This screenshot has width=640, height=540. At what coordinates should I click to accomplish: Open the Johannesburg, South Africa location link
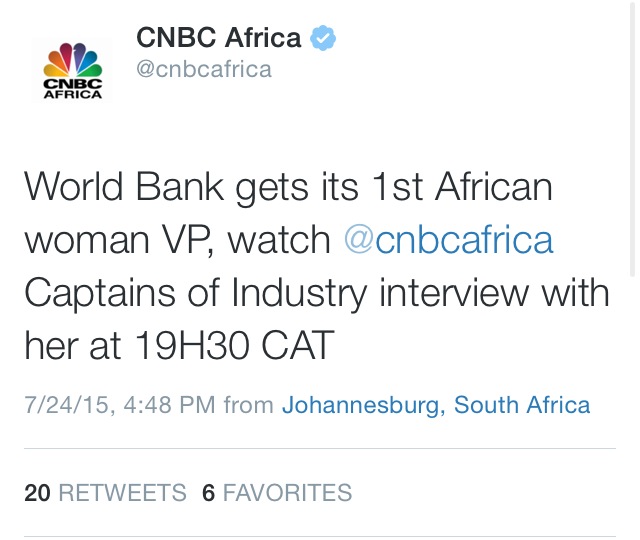pos(436,405)
